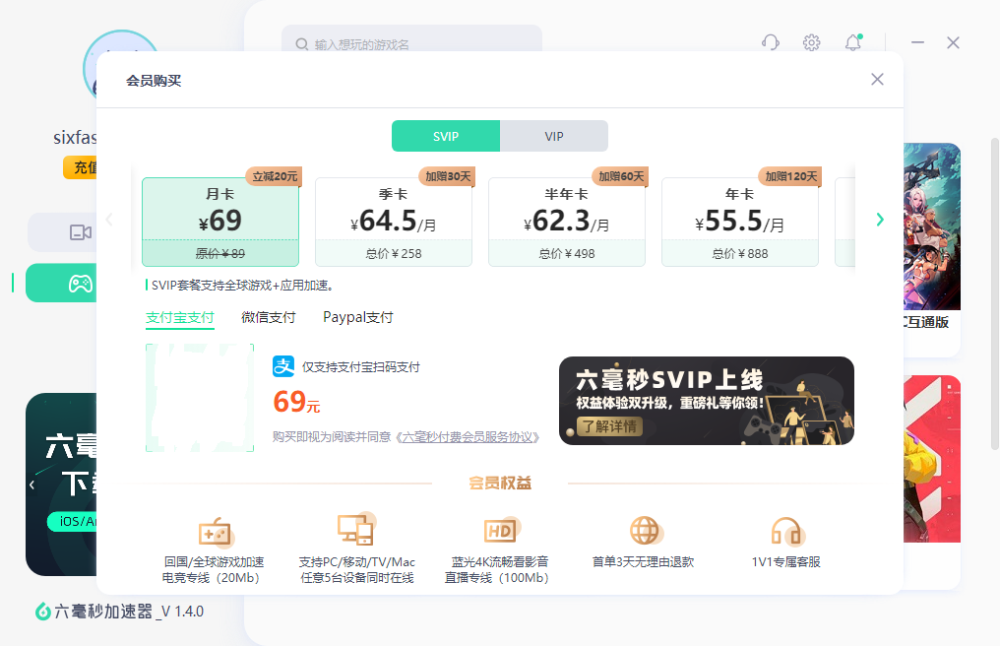Choose Paypal支付 payment tab

click(x=358, y=318)
